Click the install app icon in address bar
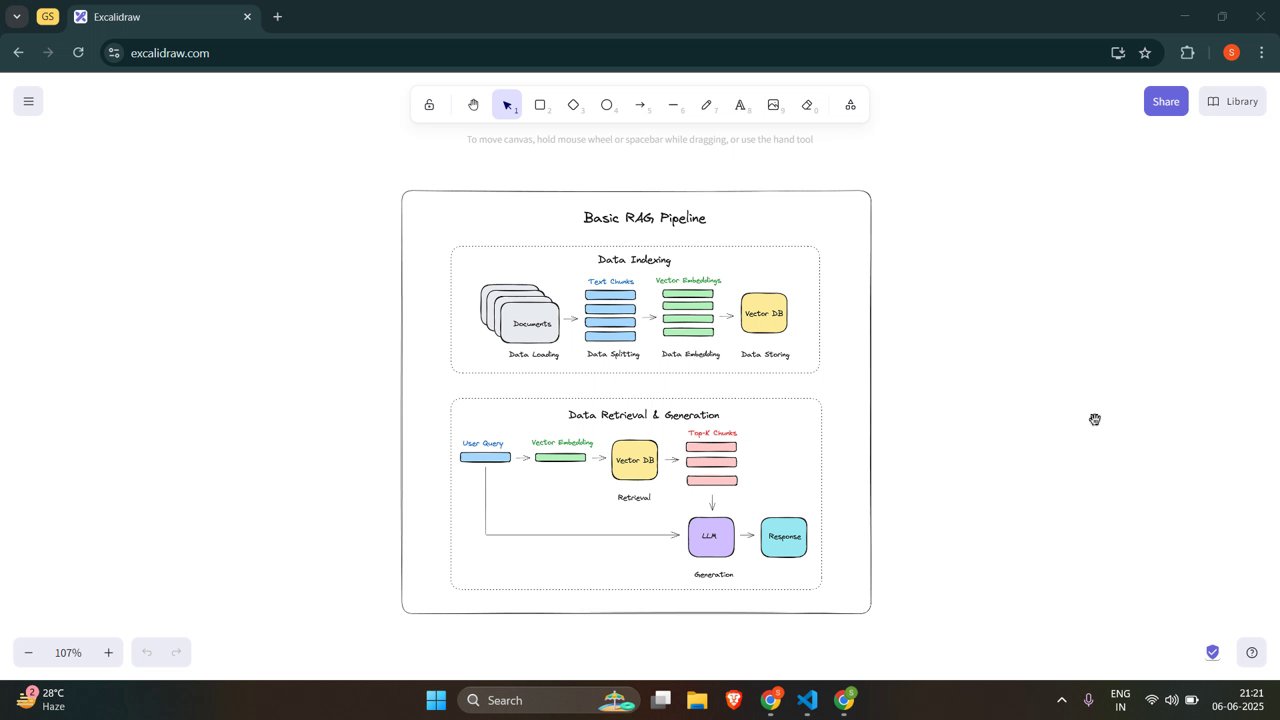The height and width of the screenshot is (720, 1280). [x=1118, y=53]
